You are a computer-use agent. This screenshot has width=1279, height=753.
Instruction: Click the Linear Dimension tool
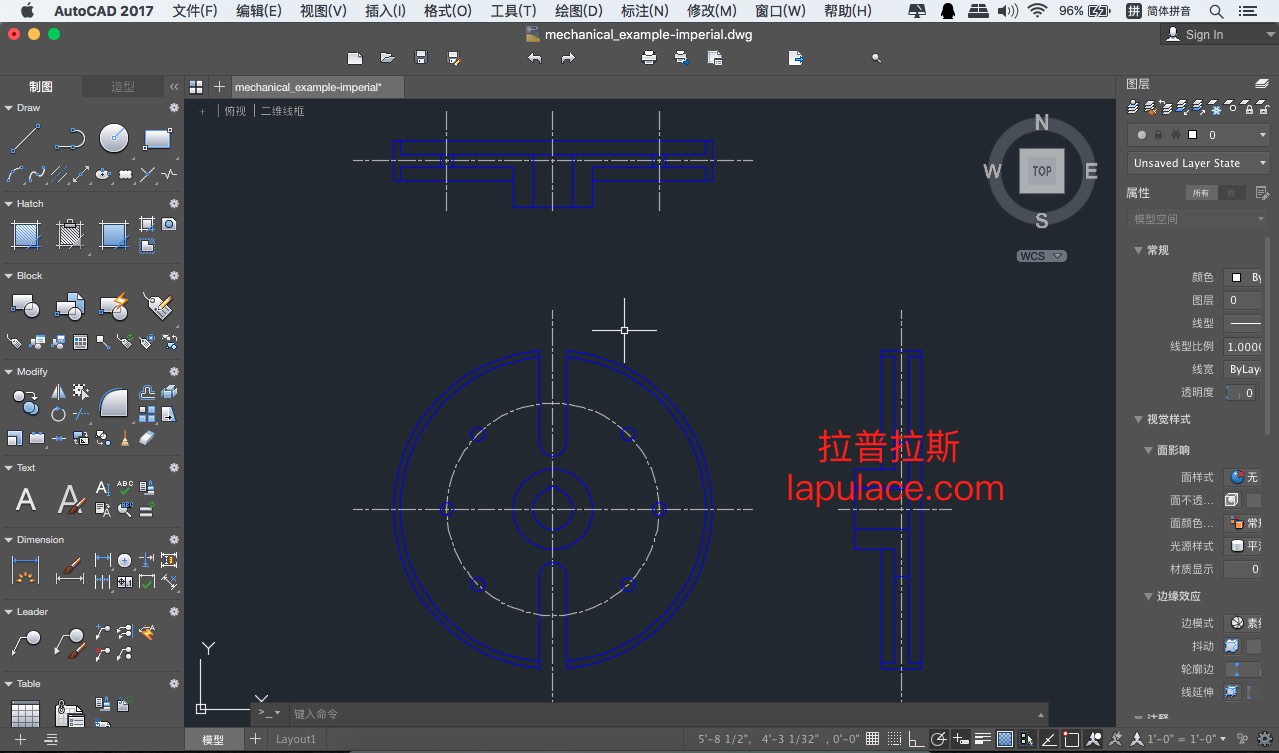tap(25, 571)
